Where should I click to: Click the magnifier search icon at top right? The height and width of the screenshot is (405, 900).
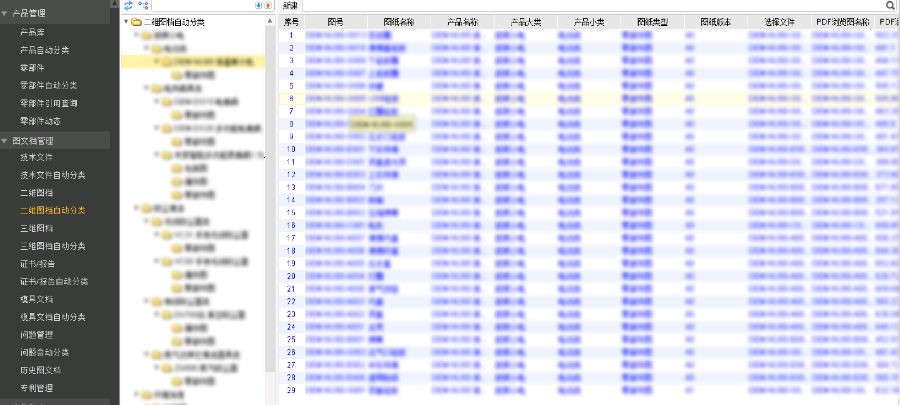[890, 6]
